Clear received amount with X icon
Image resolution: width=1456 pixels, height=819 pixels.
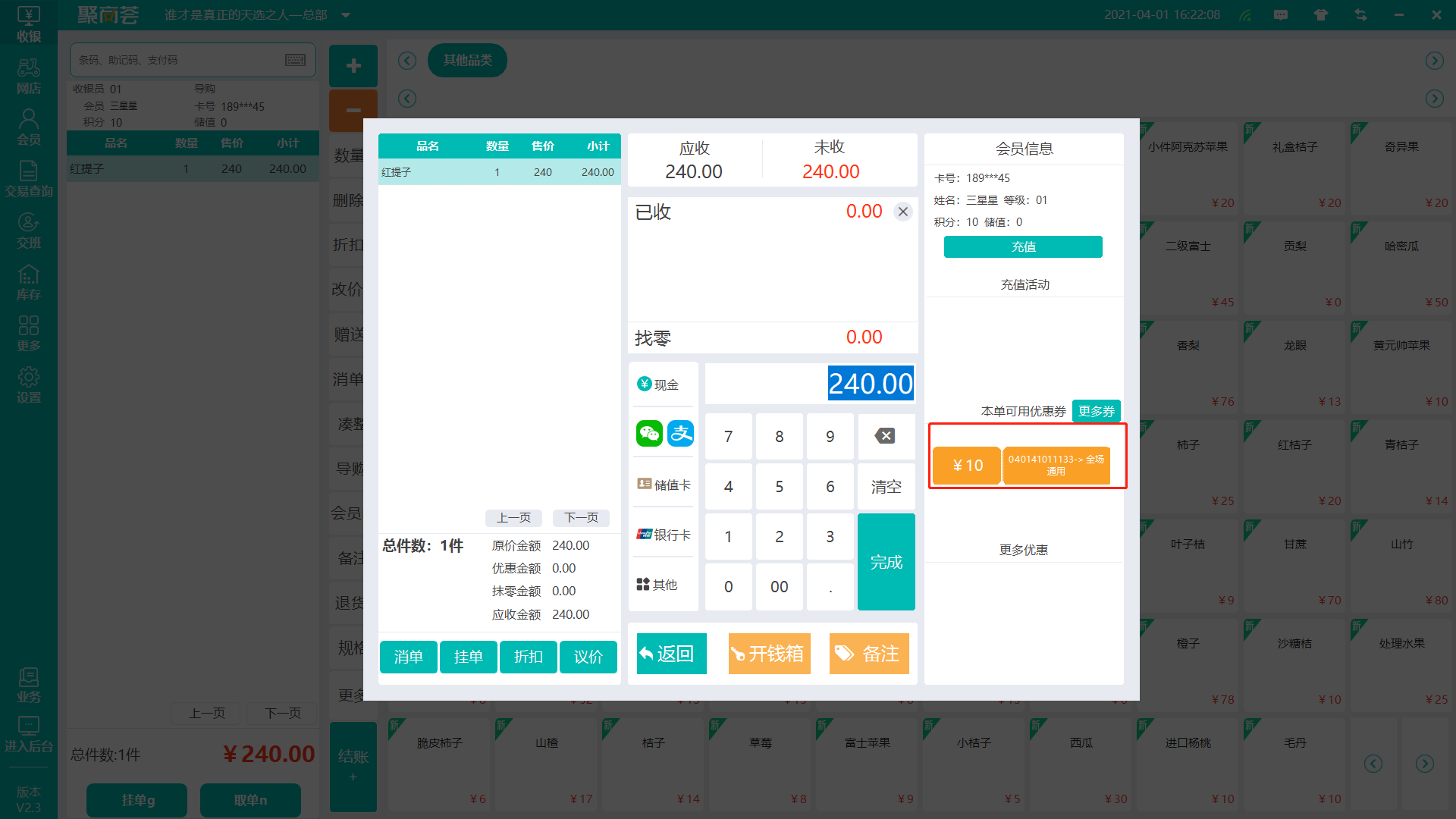coord(902,212)
